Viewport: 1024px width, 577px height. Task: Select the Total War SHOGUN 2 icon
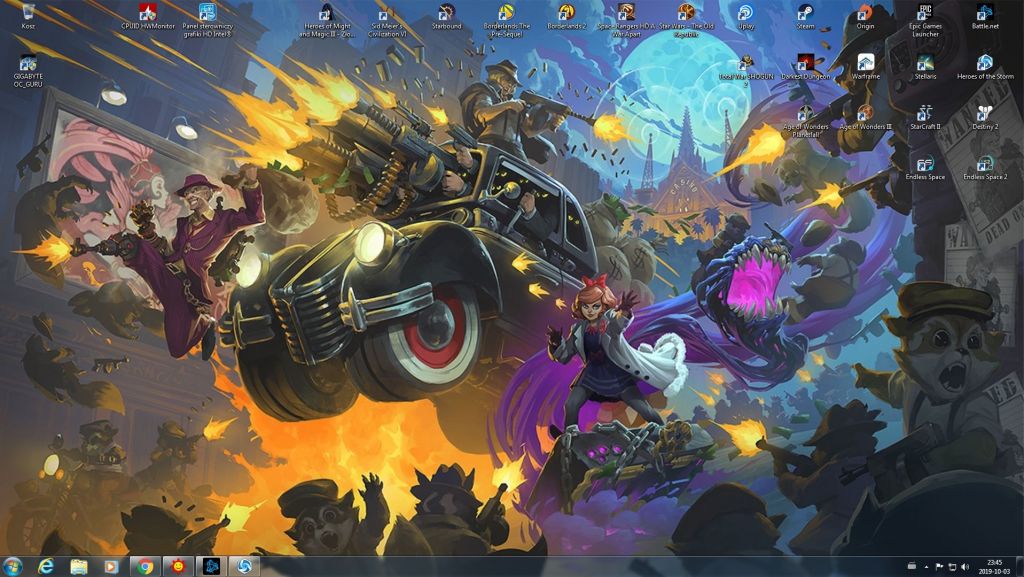[x=746, y=70]
